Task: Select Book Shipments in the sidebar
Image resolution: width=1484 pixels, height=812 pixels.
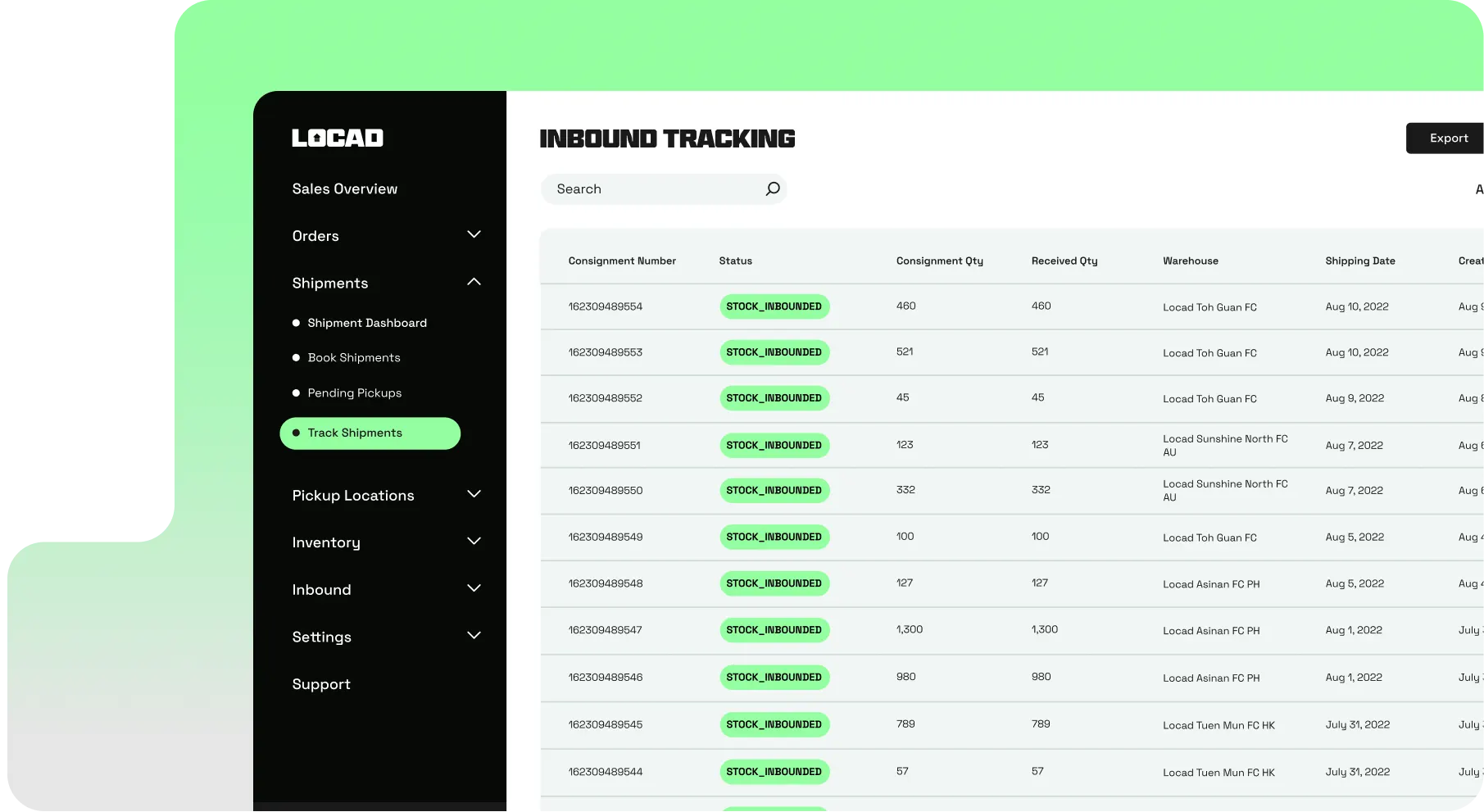Action: (x=353, y=357)
